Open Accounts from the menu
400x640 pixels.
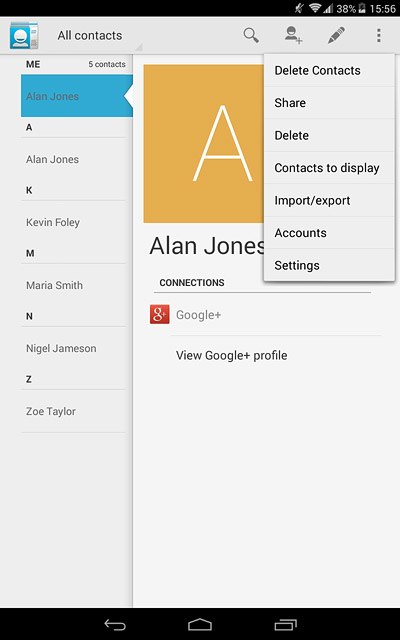pos(329,233)
